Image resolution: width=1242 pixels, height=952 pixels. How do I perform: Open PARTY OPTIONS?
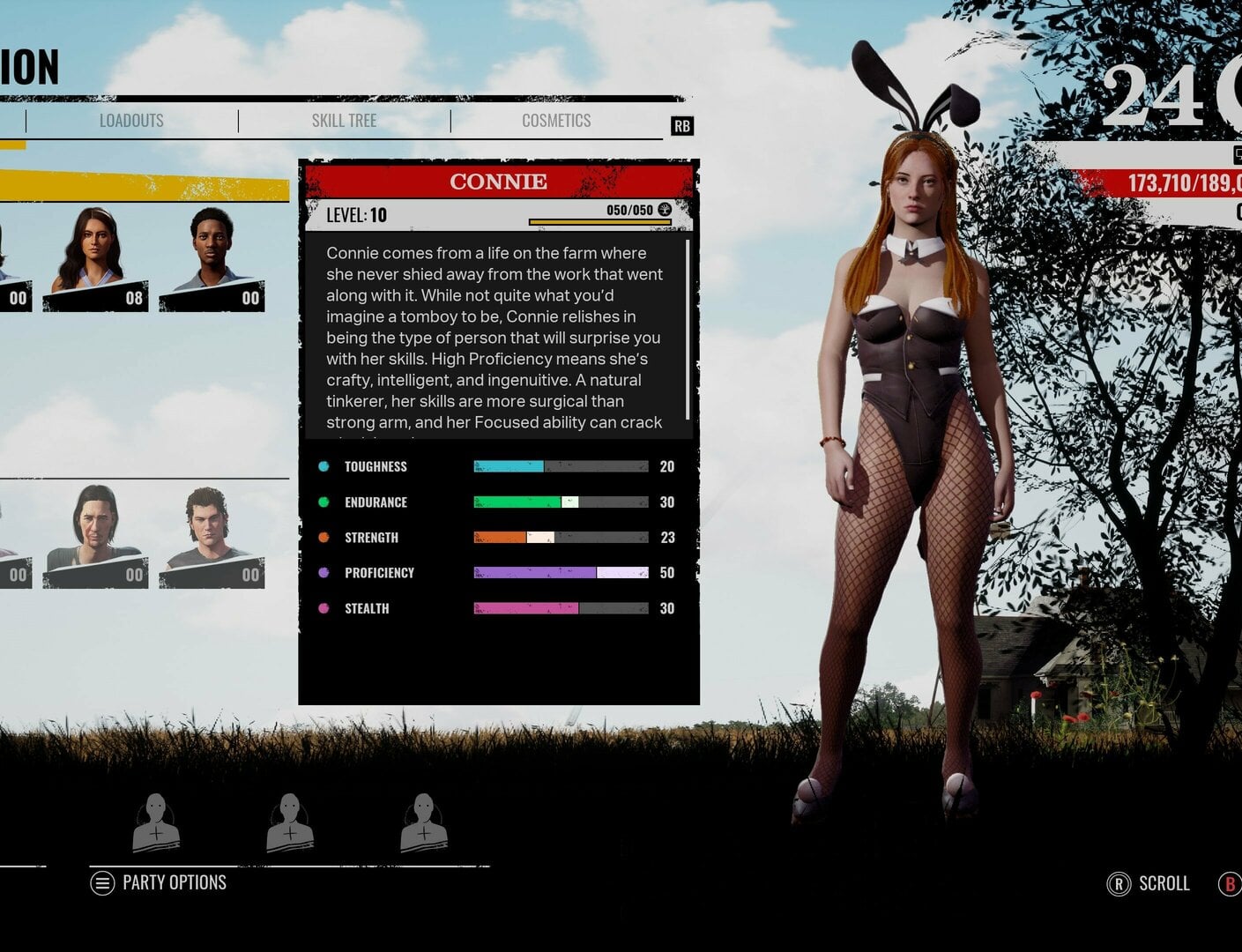tap(175, 882)
